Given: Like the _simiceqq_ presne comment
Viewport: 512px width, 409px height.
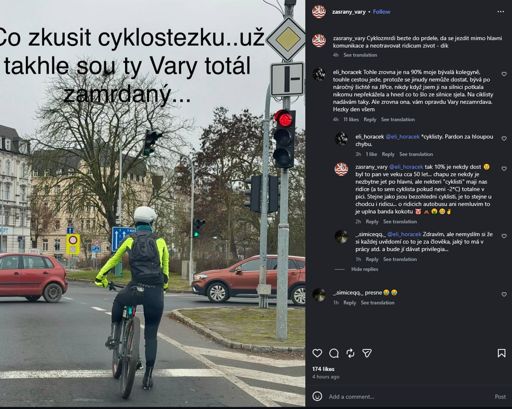Looking at the screenshot, I should click(504, 294).
